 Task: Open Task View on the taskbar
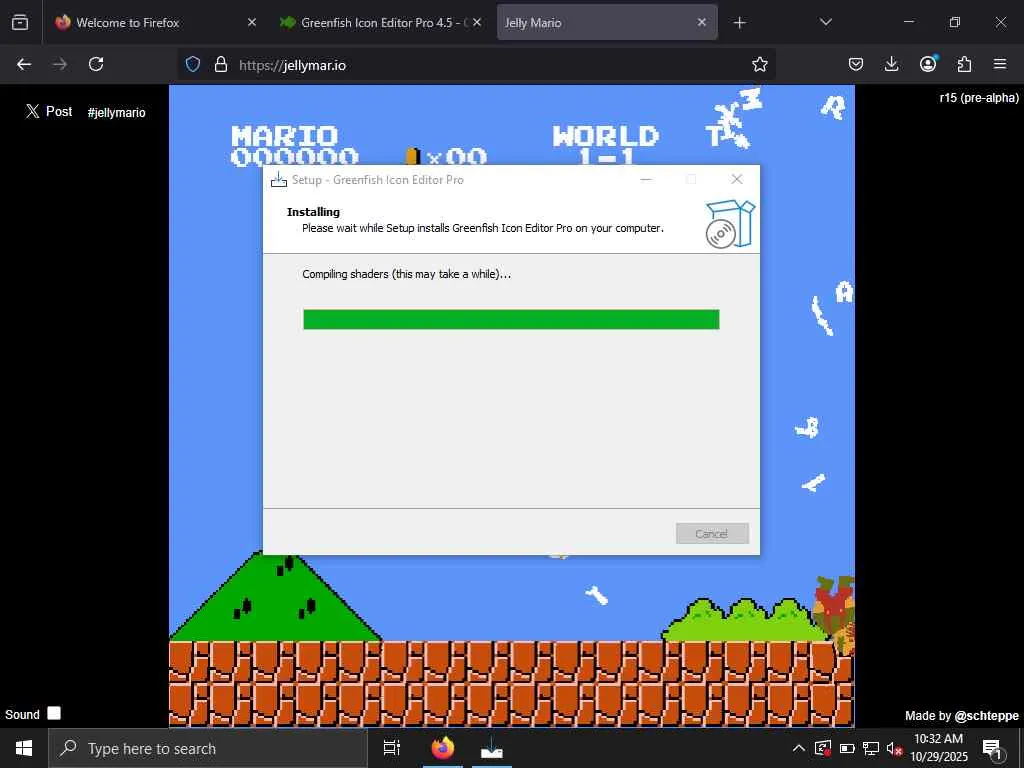pos(392,748)
